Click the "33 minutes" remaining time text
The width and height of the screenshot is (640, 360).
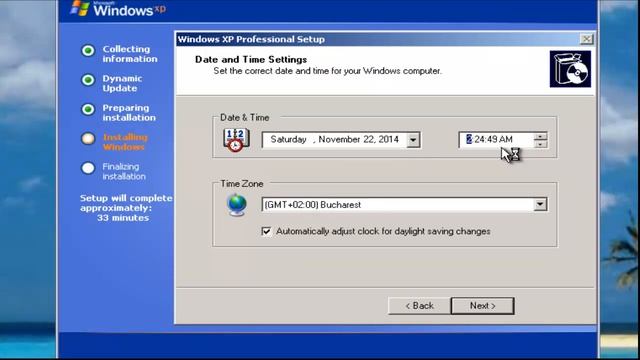123,218
